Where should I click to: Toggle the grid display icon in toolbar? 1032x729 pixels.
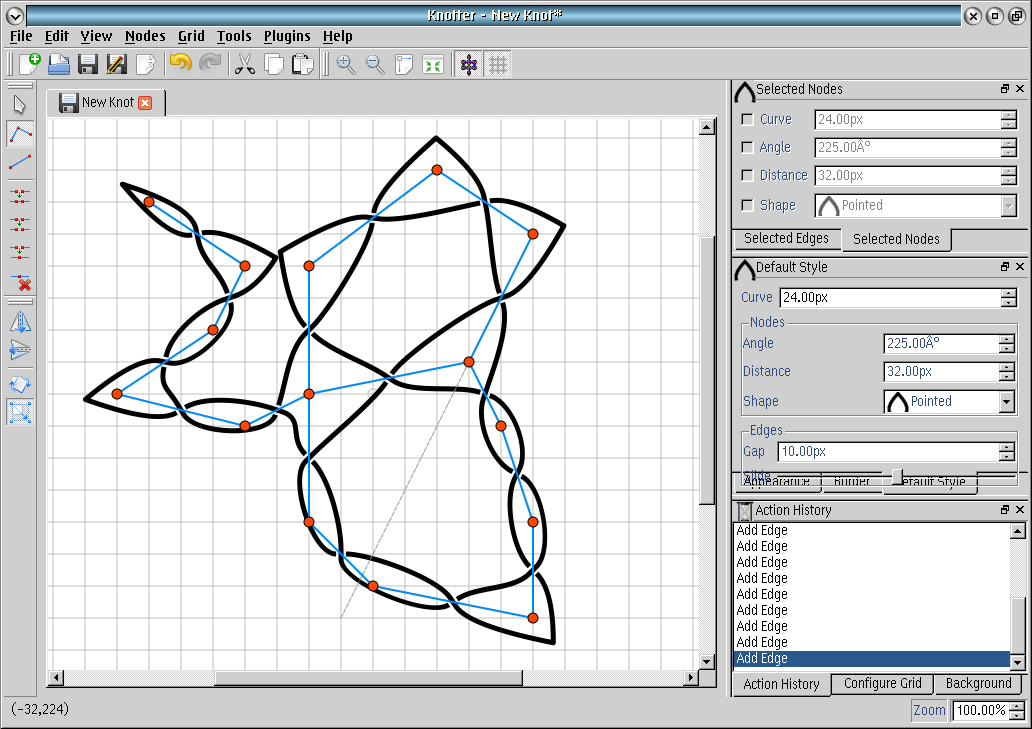click(x=498, y=64)
